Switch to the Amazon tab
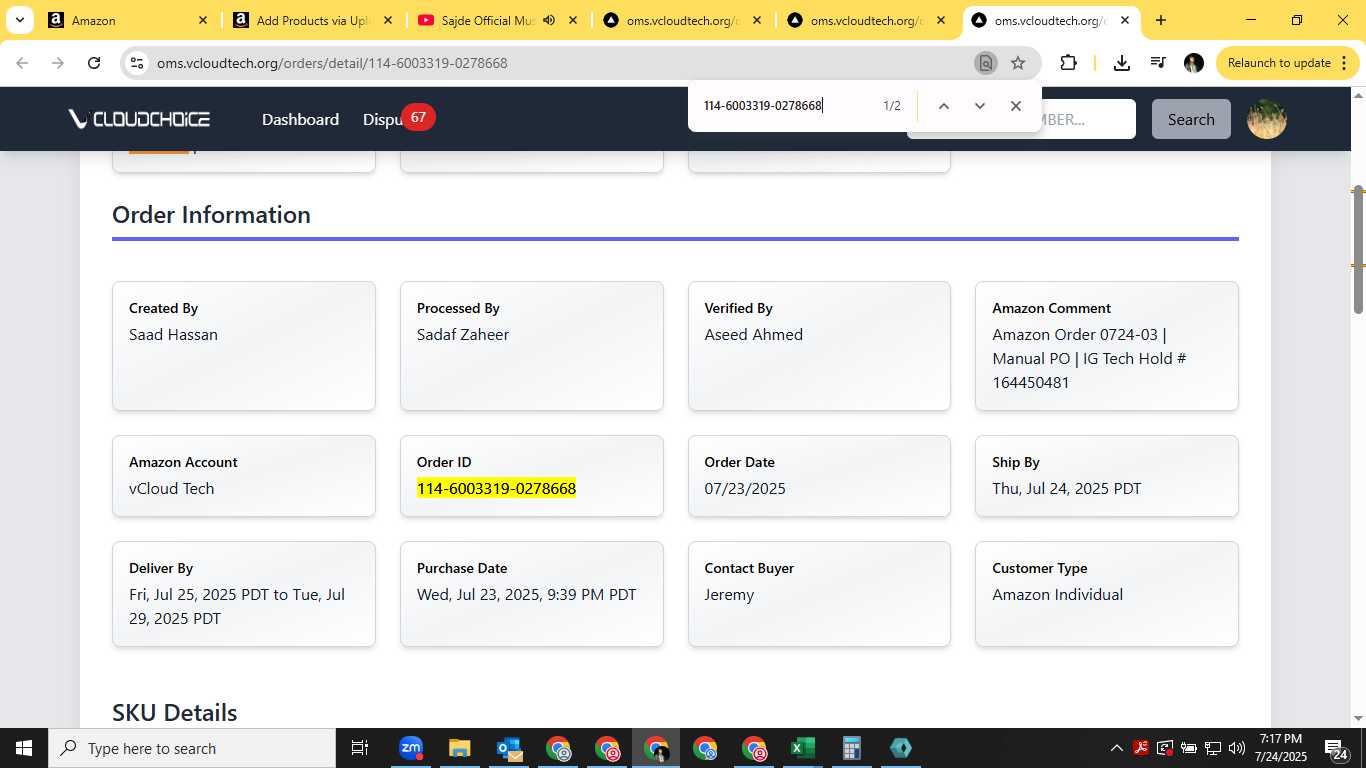 pyautogui.click(x=127, y=20)
